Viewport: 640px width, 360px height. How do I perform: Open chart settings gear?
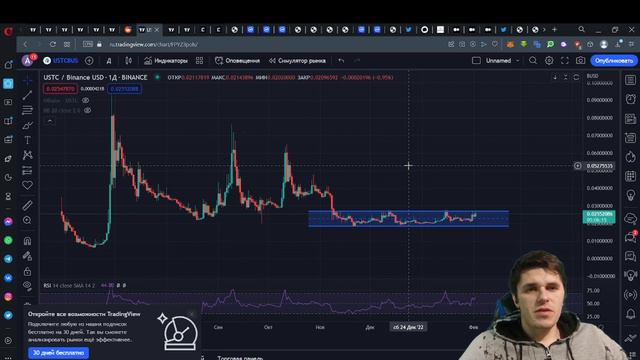549,60
